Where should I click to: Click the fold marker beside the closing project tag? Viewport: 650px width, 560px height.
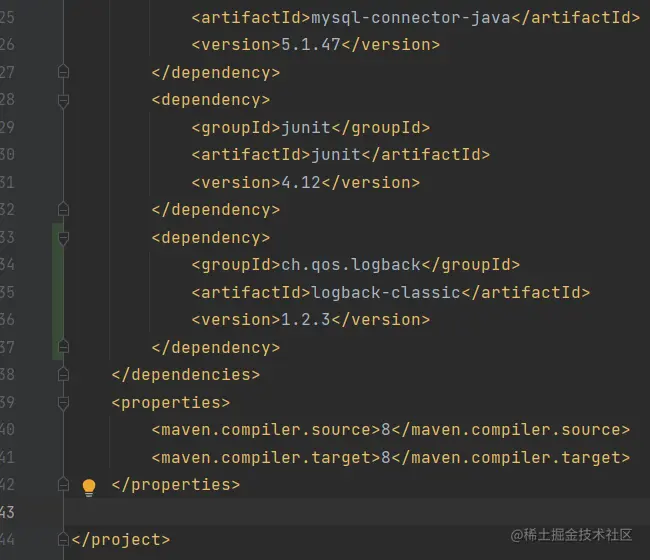tap(63, 539)
